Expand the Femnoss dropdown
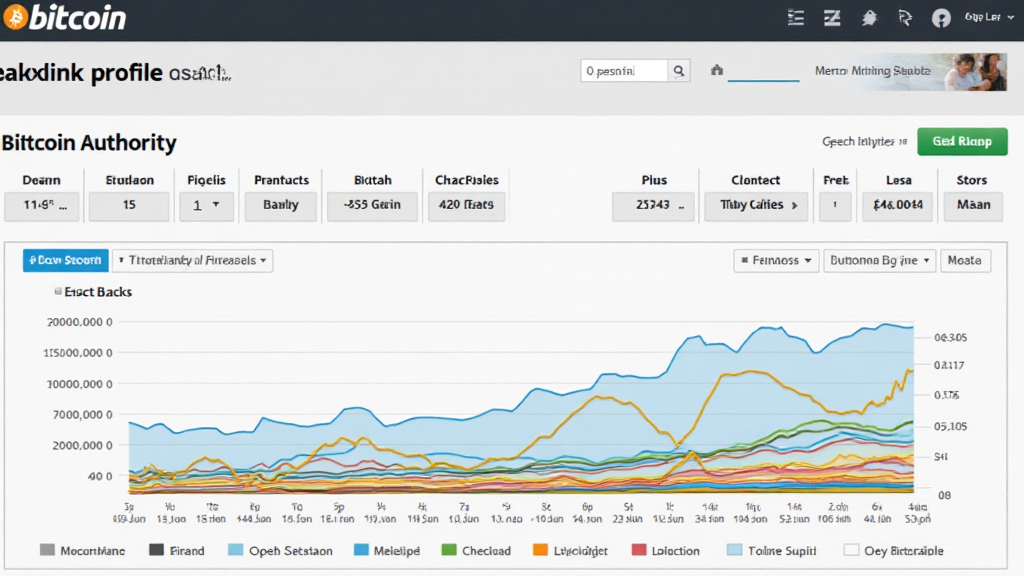 [776, 260]
